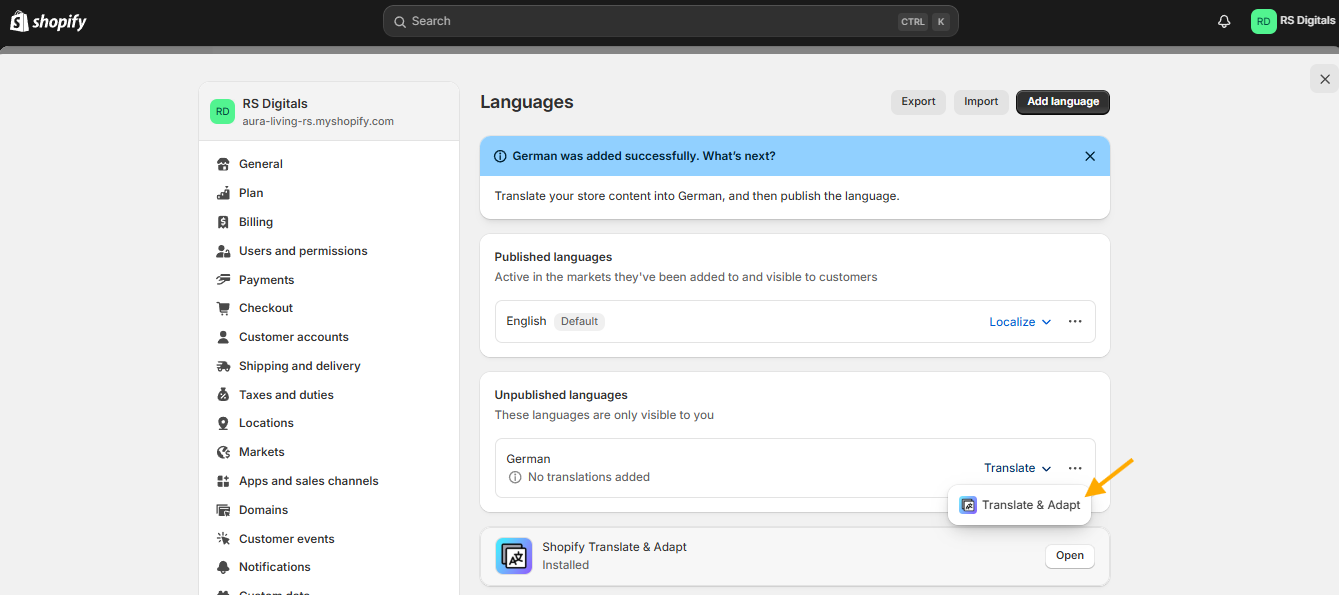Screen dimensions: 1339x595
Task: Close the settings panel
Action: click(1325, 79)
